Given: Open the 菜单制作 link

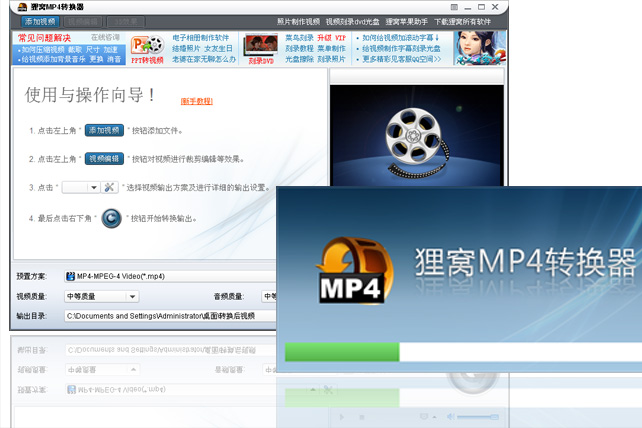Looking at the screenshot, I should [x=332, y=48].
